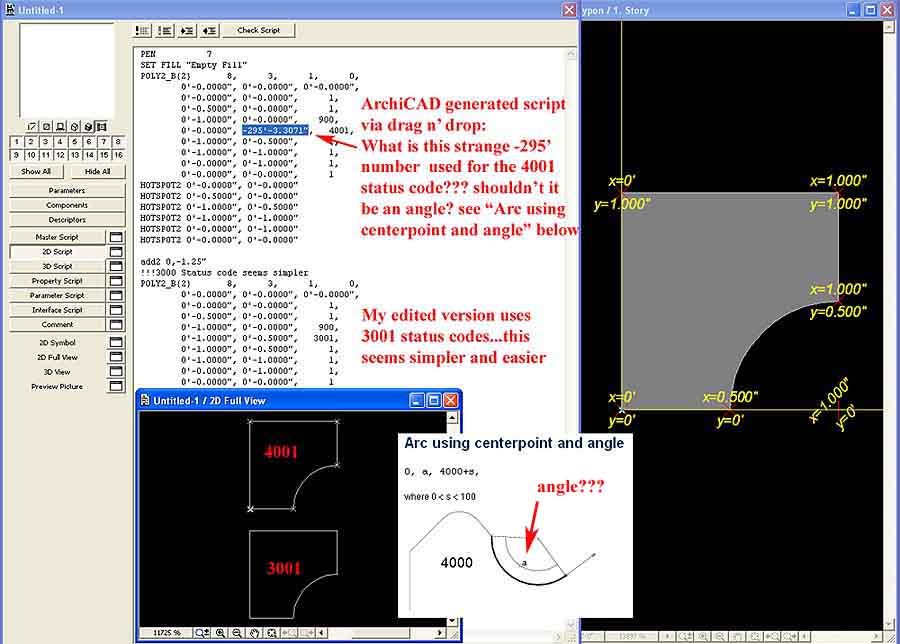Image resolution: width=900 pixels, height=644 pixels.
Task: Select the third preview mode icon under thumbnail
Action: [60, 126]
